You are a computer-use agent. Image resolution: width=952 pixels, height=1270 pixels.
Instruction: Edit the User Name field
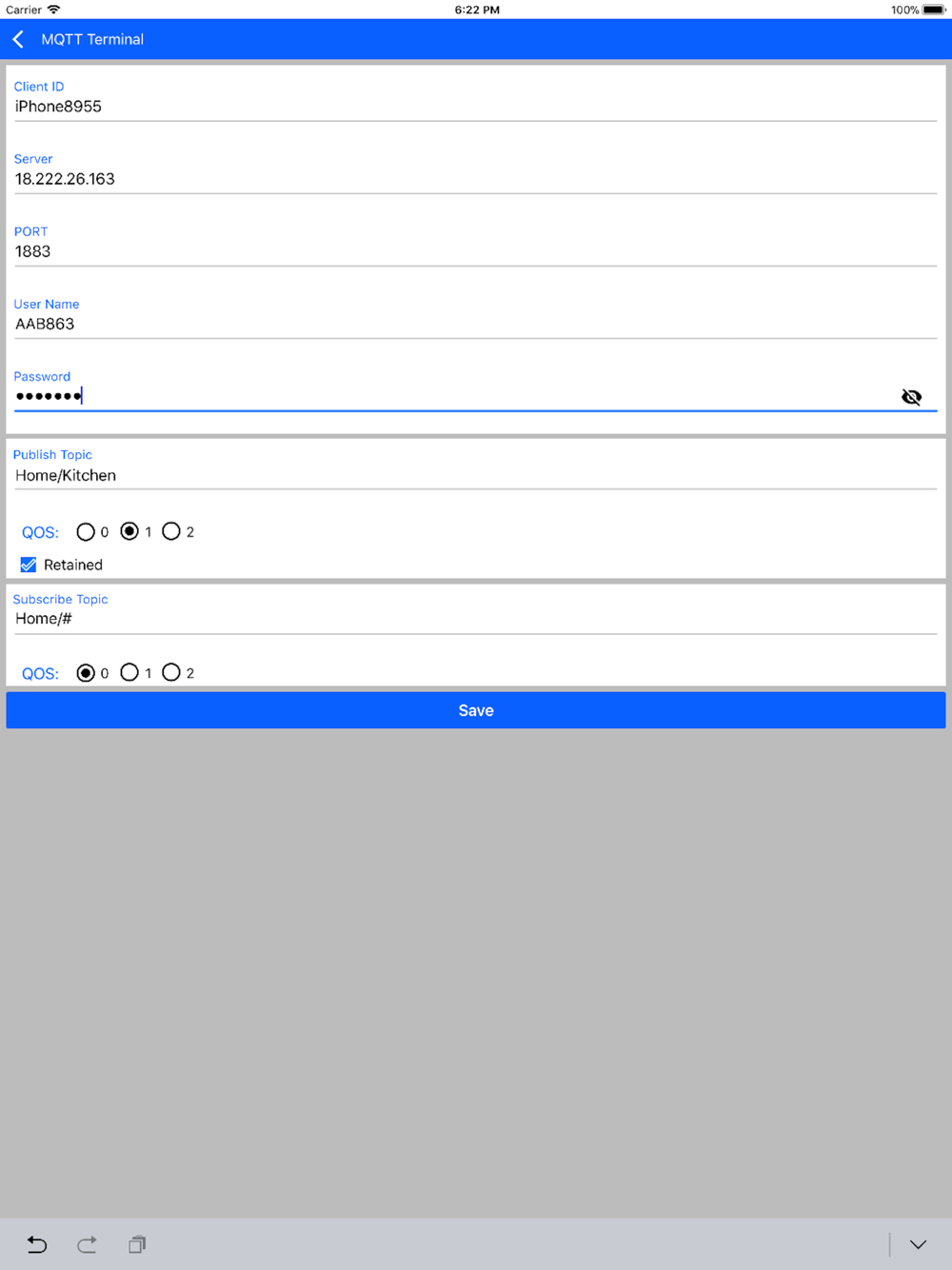[476, 324]
